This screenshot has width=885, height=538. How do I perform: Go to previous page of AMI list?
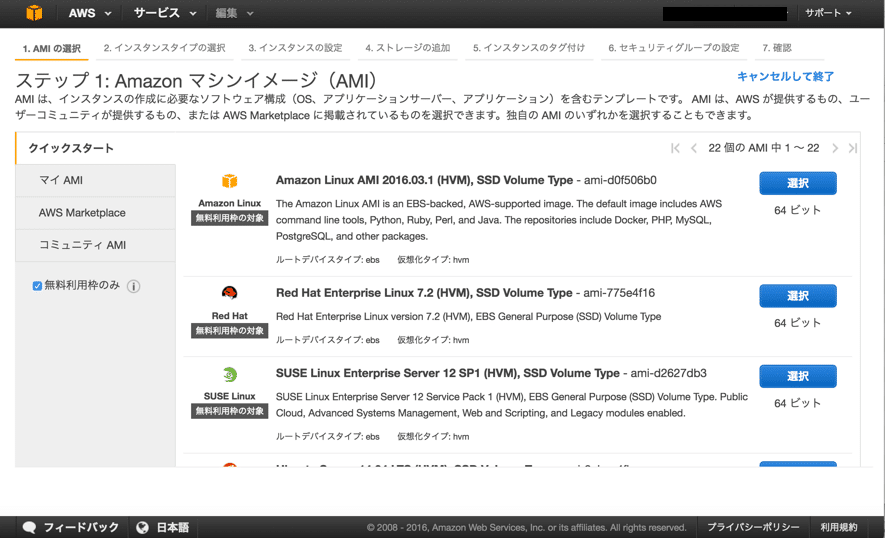pyautogui.click(x=694, y=148)
